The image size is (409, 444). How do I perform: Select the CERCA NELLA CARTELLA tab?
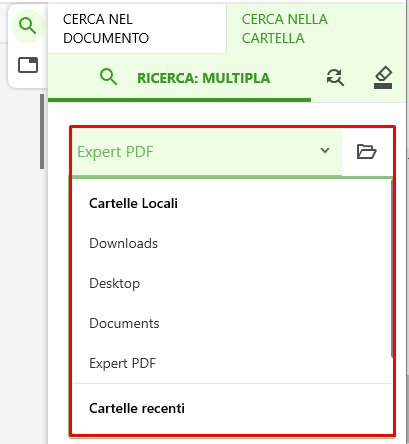[316, 29]
